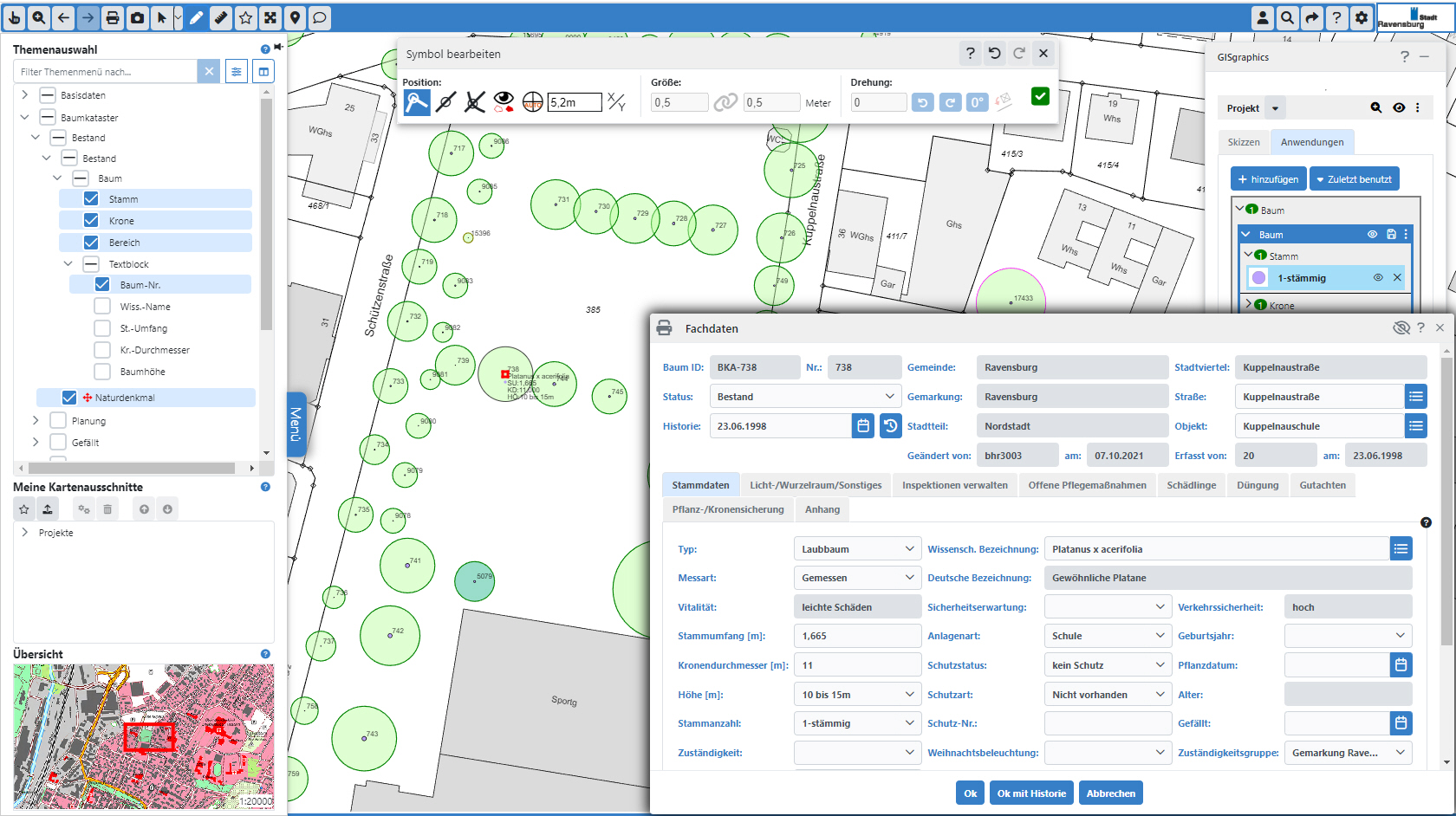Switch to the Skizzen tab
Viewport: 1456px width, 816px height.
coord(1244,141)
